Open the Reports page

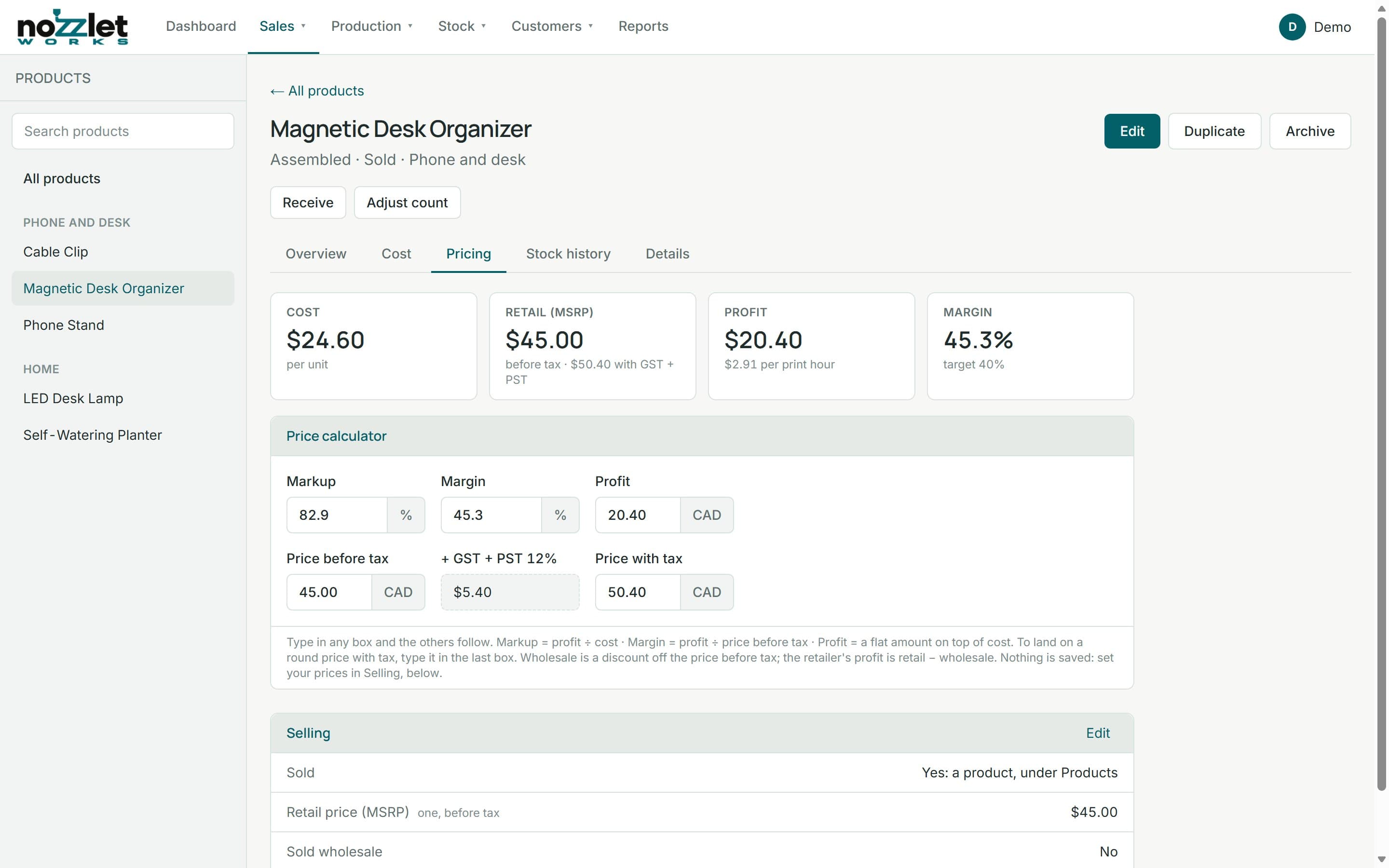[x=643, y=27]
